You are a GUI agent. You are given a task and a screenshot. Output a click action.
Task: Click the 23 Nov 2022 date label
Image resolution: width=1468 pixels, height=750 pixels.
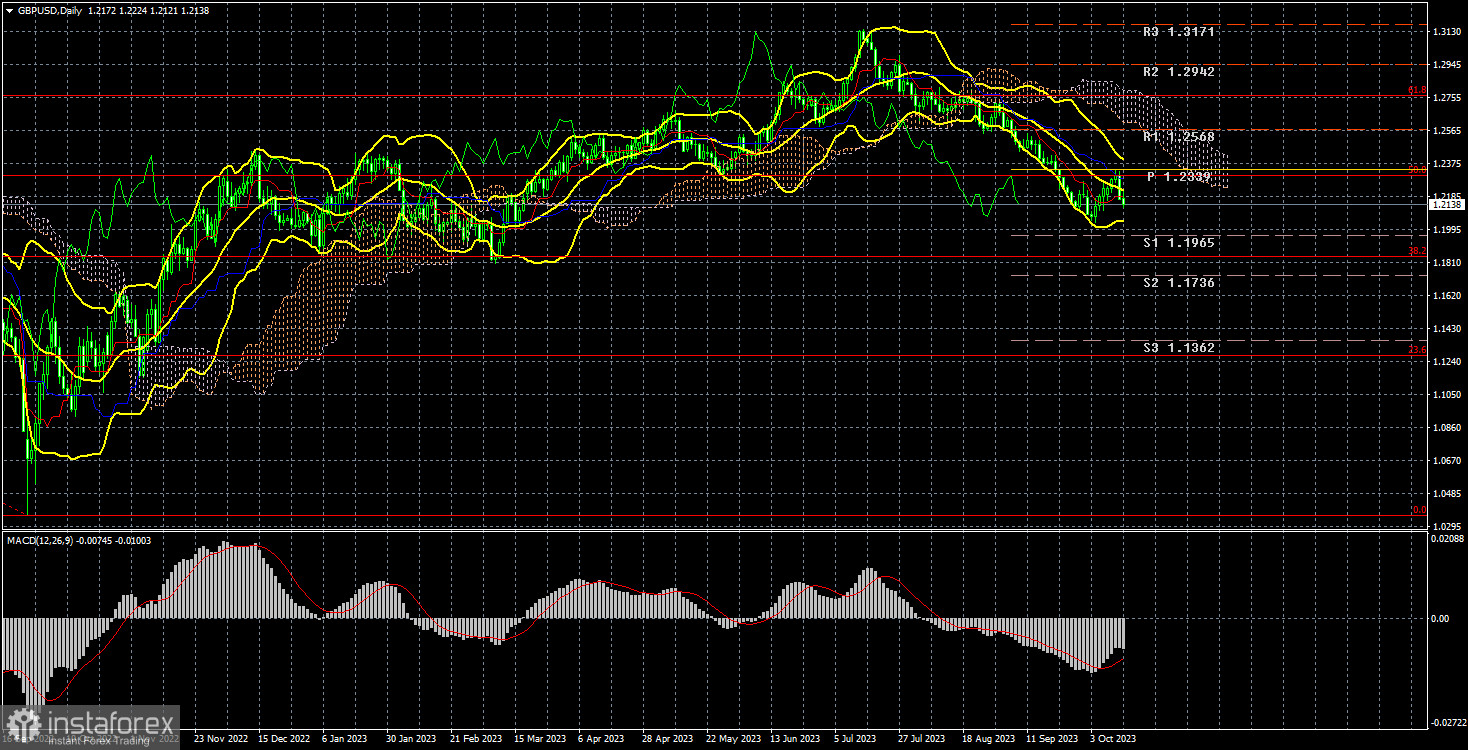(x=220, y=739)
